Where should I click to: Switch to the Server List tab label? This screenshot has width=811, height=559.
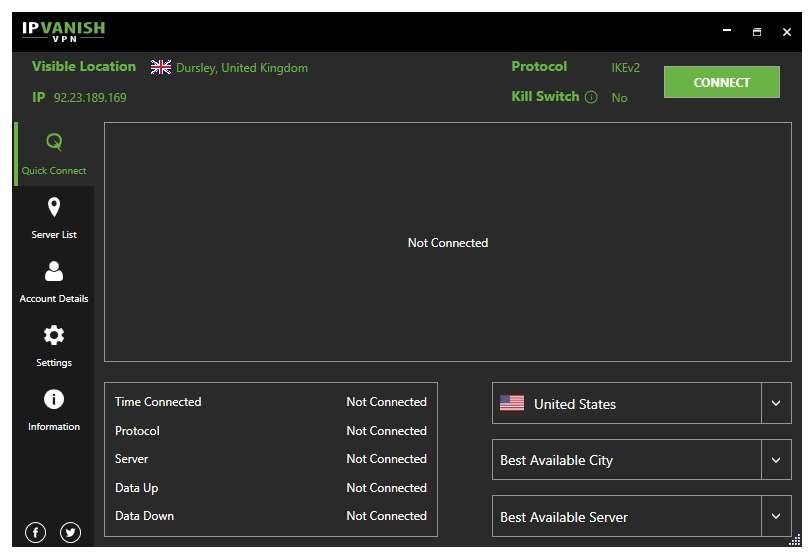[x=54, y=235]
